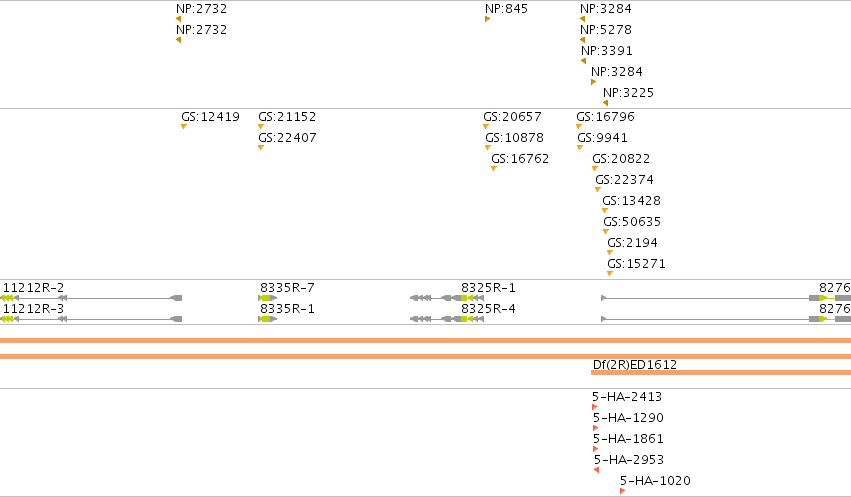Click the GS:10878 insertion marker
Image resolution: width=851 pixels, height=497 pixels.
click(x=488, y=148)
